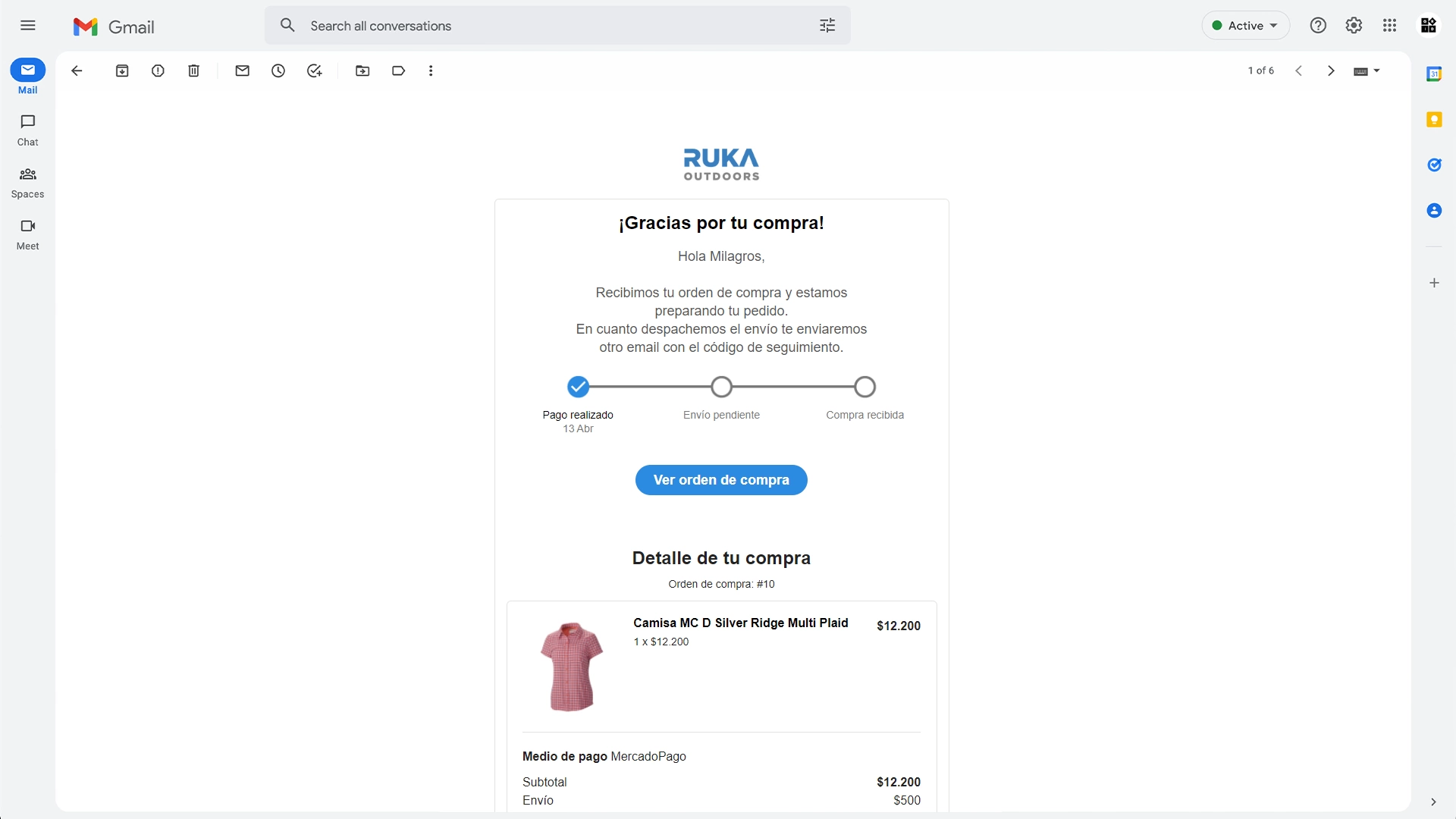Open input tools keyboard dropdown
Viewport: 1456px width, 819px height.
click(1367, 71)
